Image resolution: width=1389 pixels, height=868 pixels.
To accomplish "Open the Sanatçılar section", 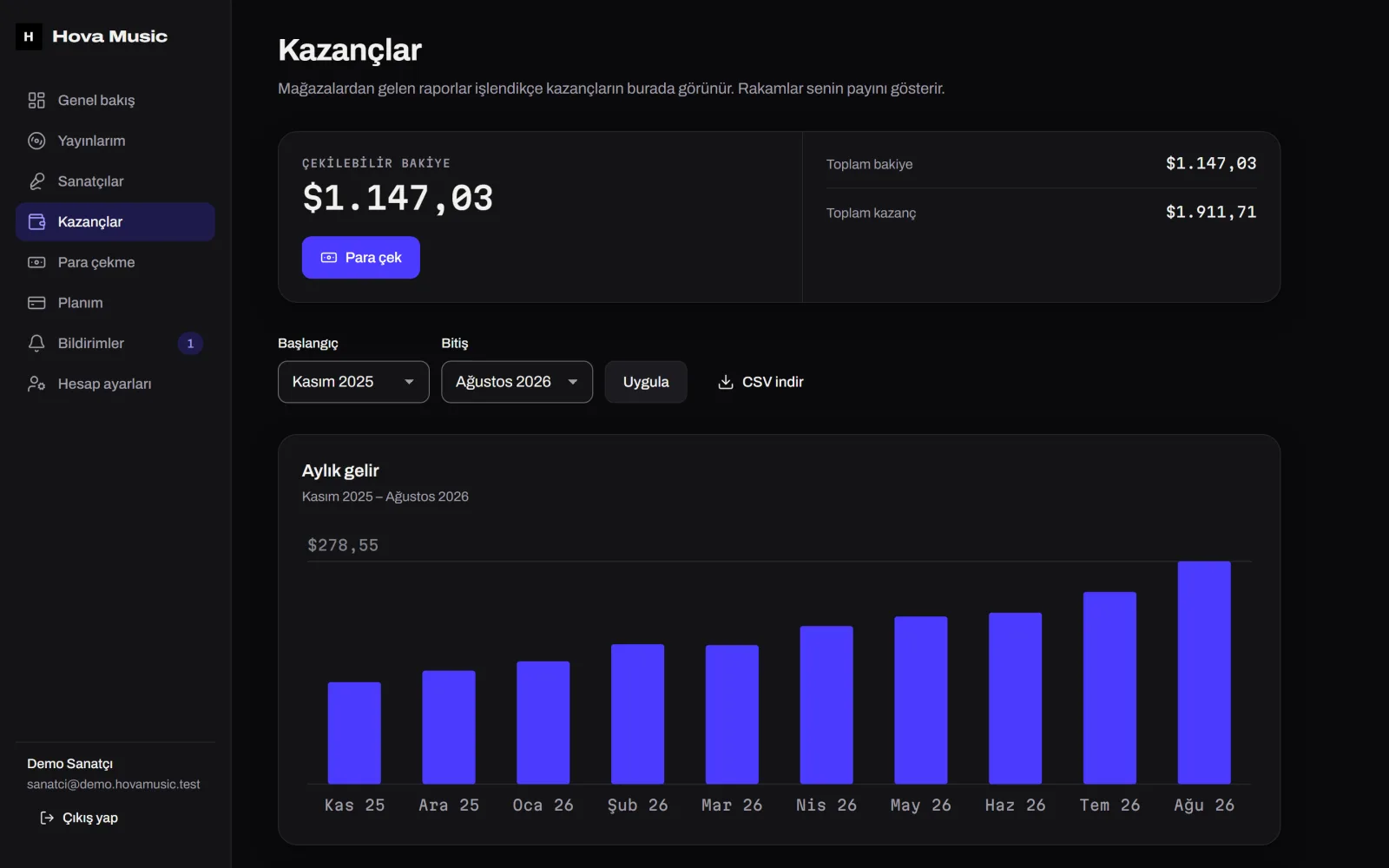I will click(x=115, y=181).
